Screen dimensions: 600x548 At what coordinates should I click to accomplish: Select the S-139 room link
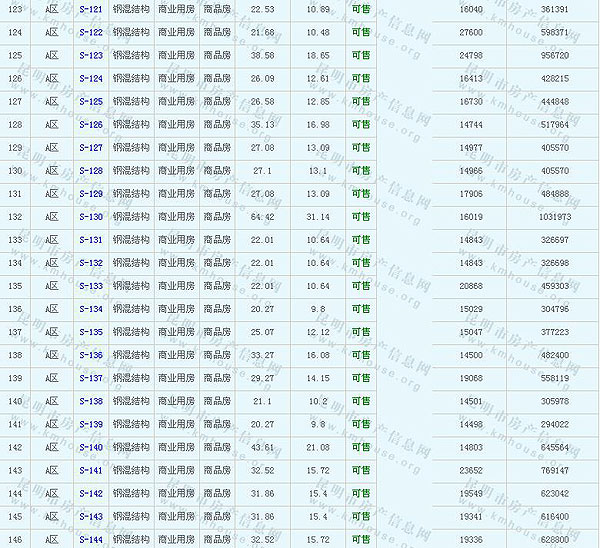[x=91, y=424]
